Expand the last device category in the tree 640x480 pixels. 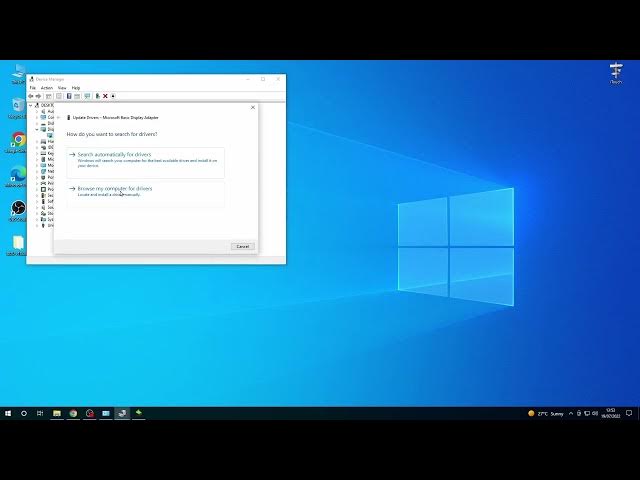(x=37, y=225)
